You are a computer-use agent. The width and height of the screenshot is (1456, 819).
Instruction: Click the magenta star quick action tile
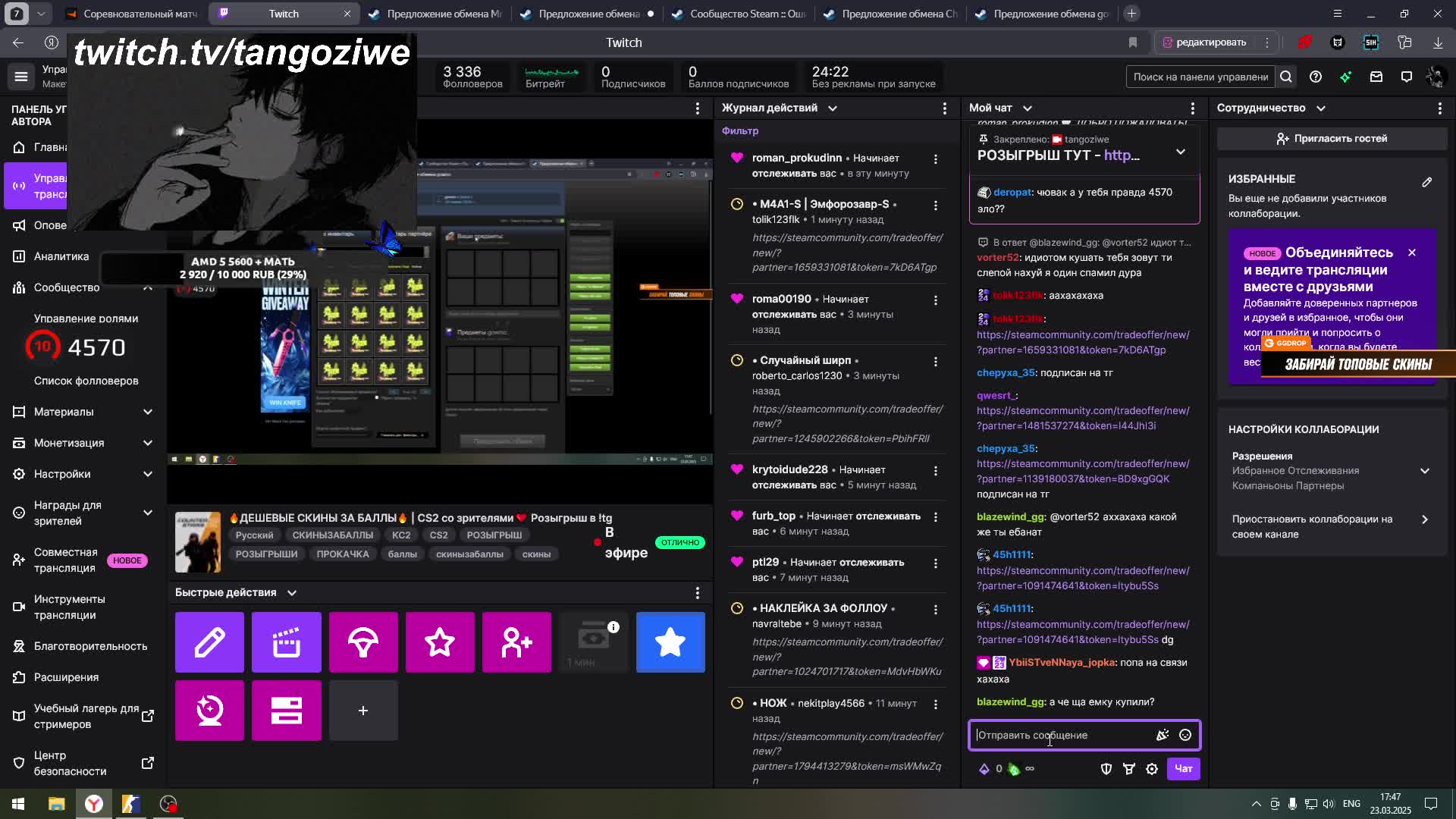pos(440,642)
